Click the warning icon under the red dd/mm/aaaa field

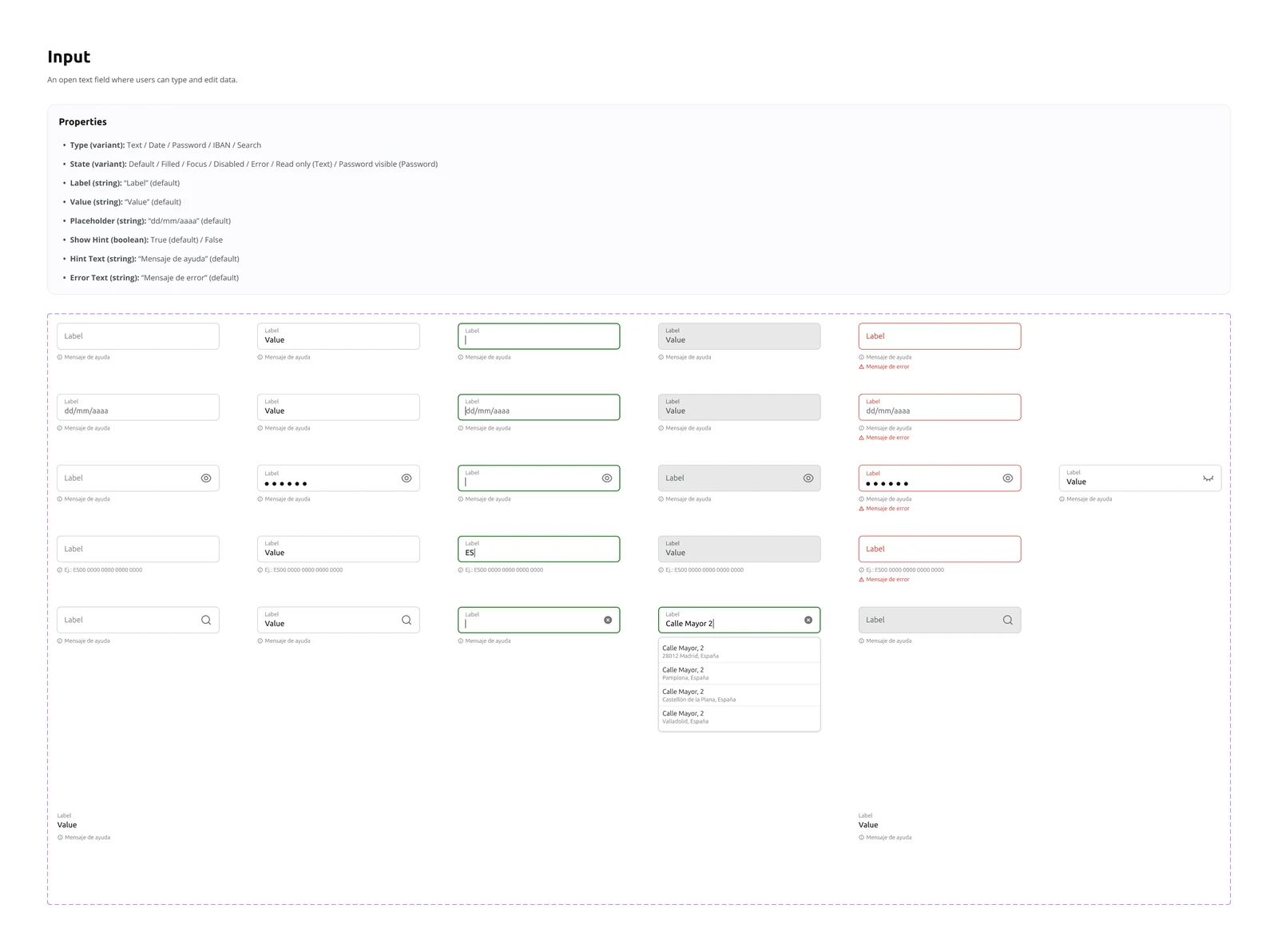(x=861, y=438)
